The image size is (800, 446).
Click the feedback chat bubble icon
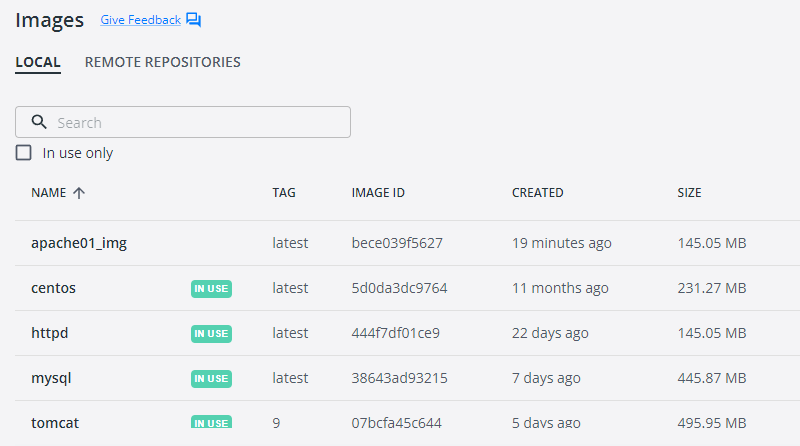point(193,20)
